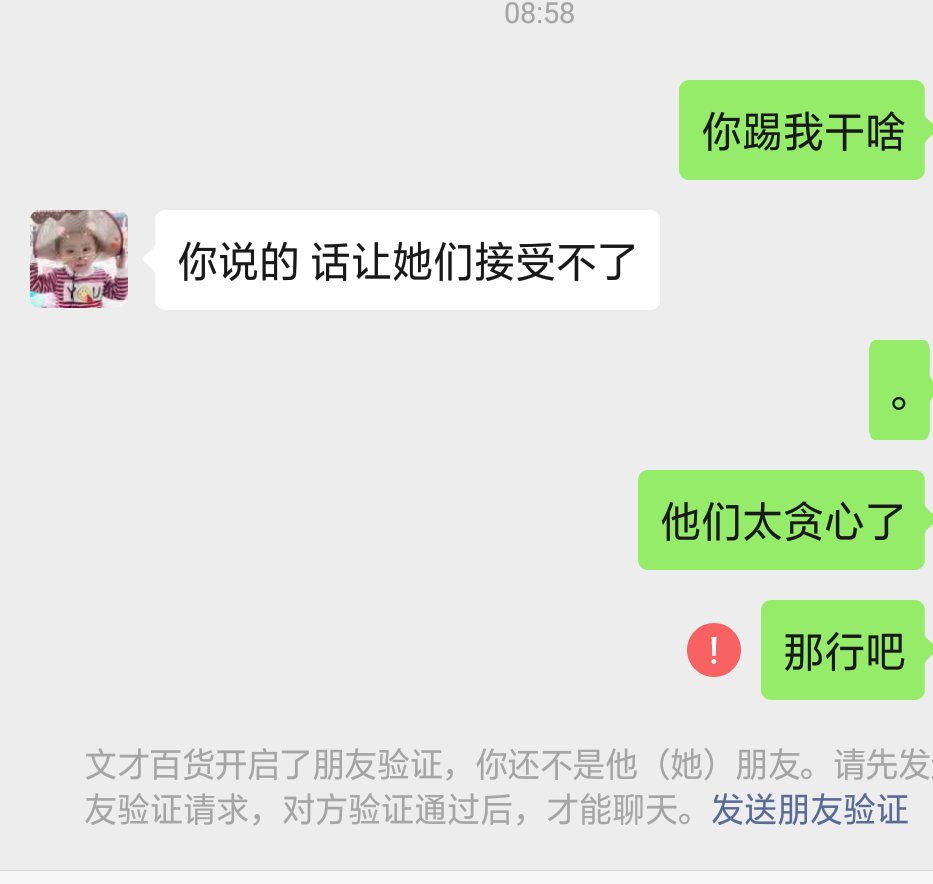Viewport: 933px width, 884px height.
Task: Open the contact's baby photo avatar
Action: [79, 259]
